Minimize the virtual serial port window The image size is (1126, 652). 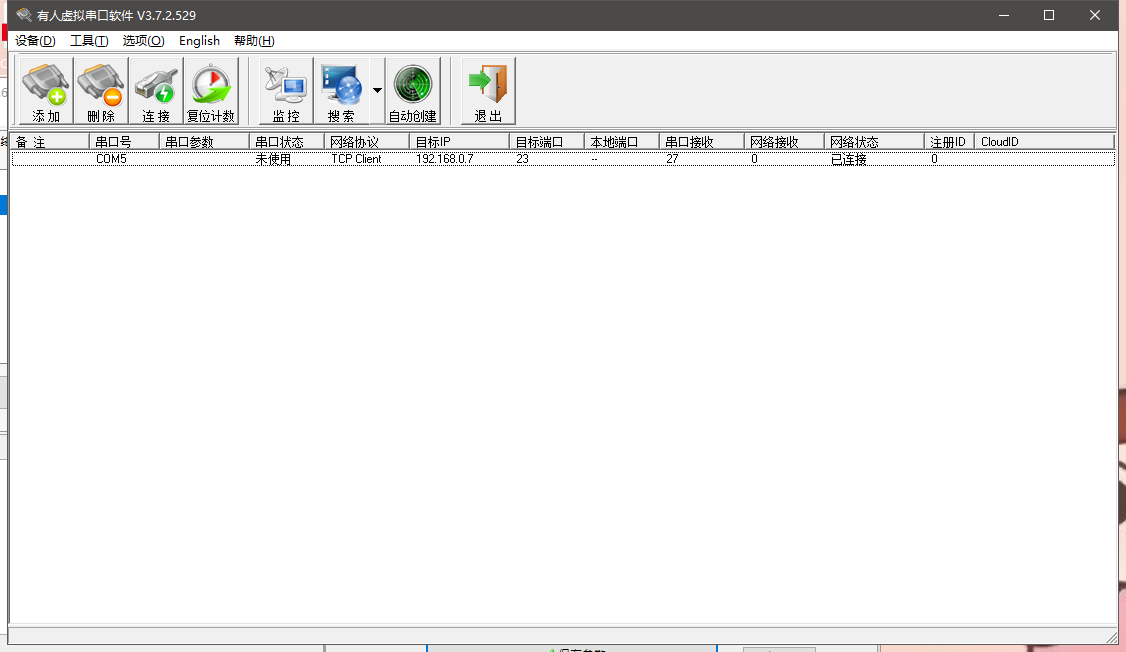tap(1004, 15)
